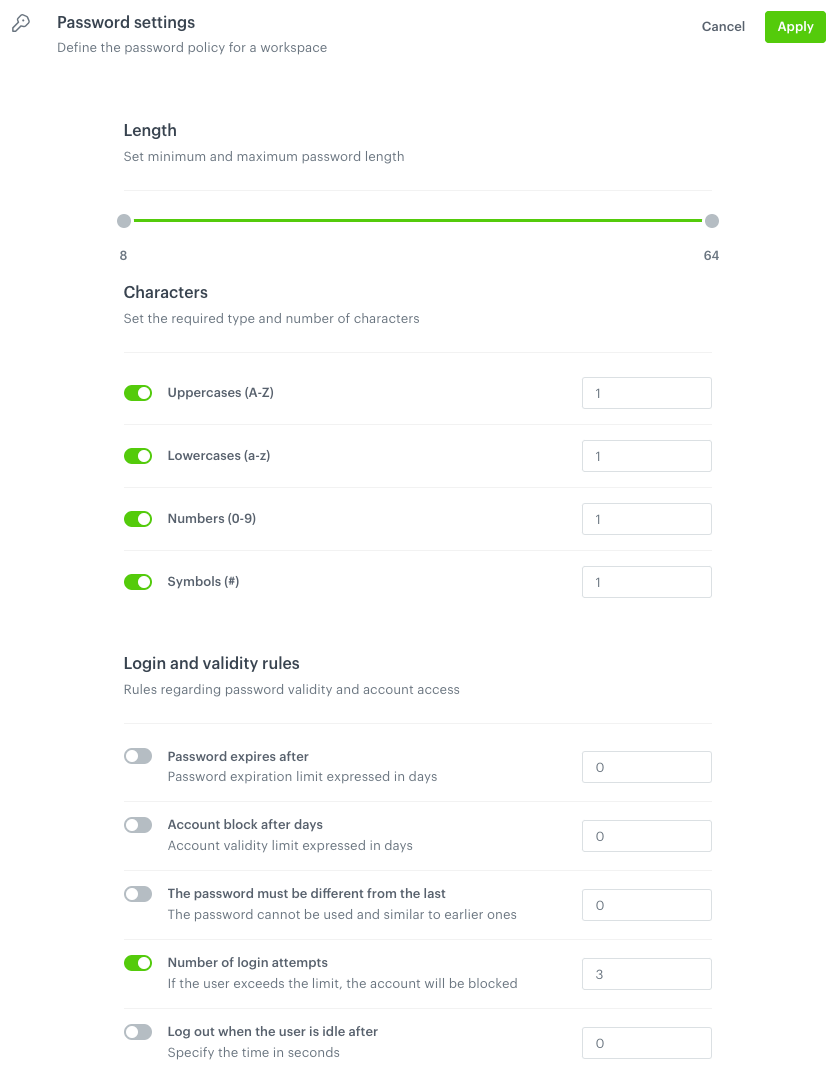Viewport: 832px width, 1079px height.
Task: Click the maximum password length slider handle
Action: point(711,220)
